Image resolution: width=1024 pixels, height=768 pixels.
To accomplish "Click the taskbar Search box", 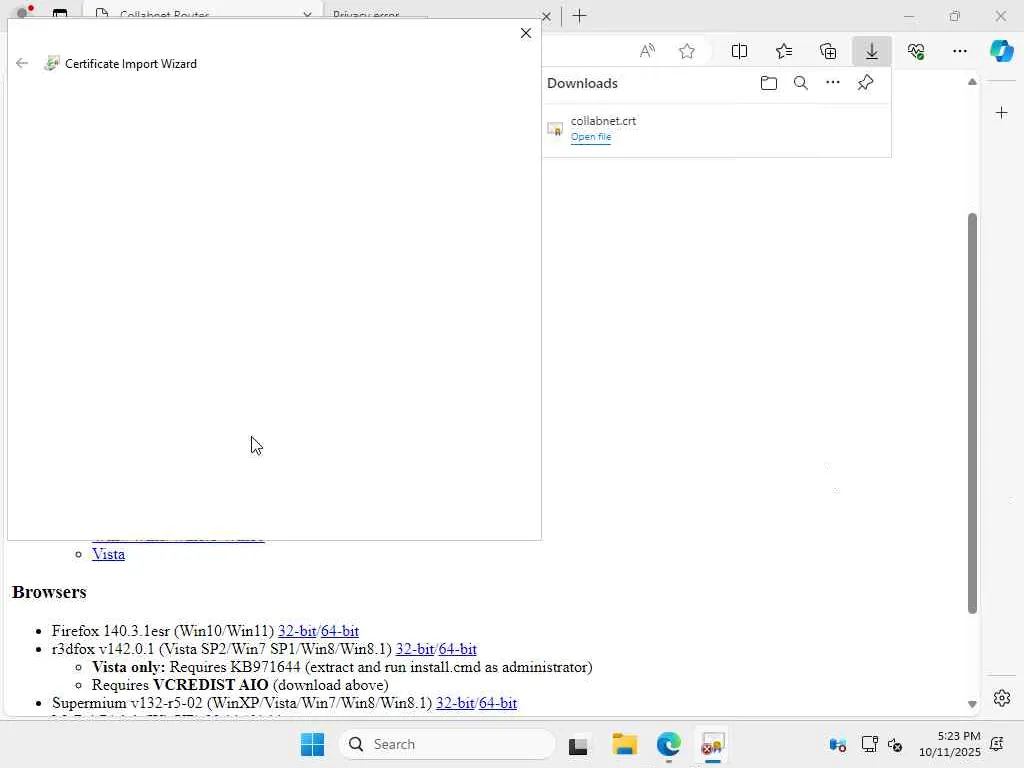I will click(447, 744).
